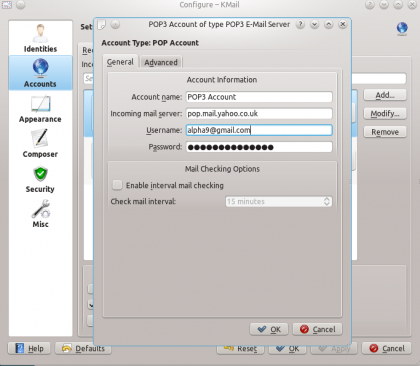420x366 pixels.
Task: Click the round pin button in POP3 dialog title bar
Action: point(115,24)
